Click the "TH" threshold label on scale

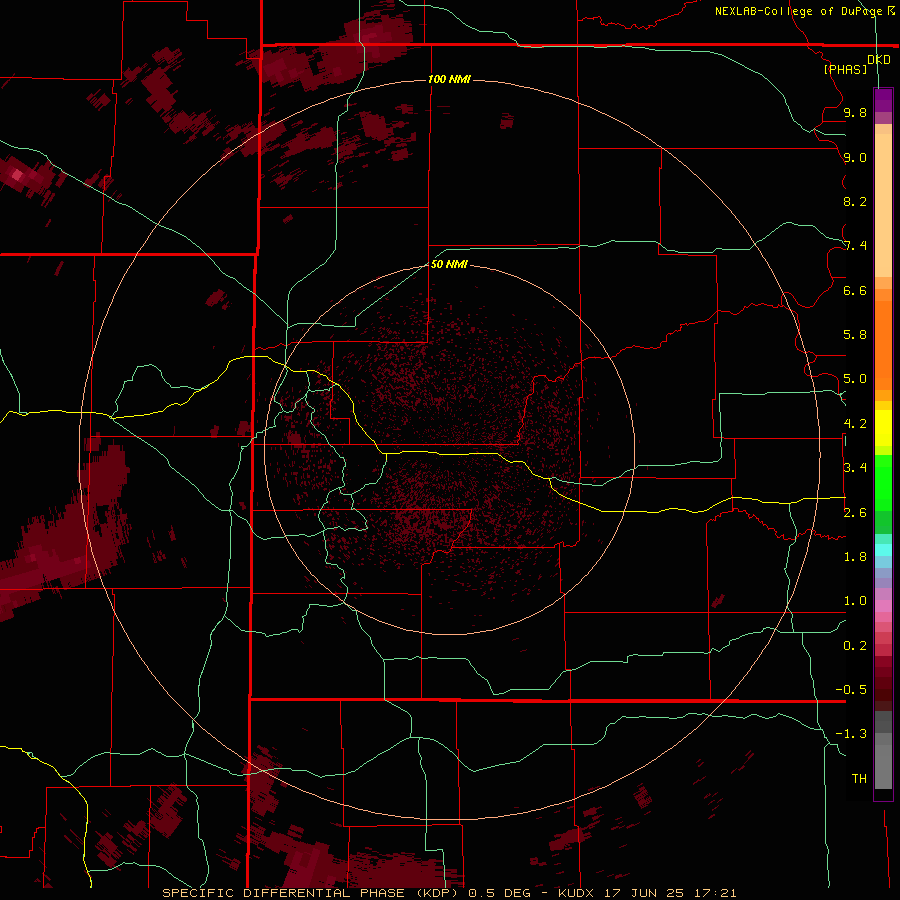pyautogui.click(x=859, y=779)
